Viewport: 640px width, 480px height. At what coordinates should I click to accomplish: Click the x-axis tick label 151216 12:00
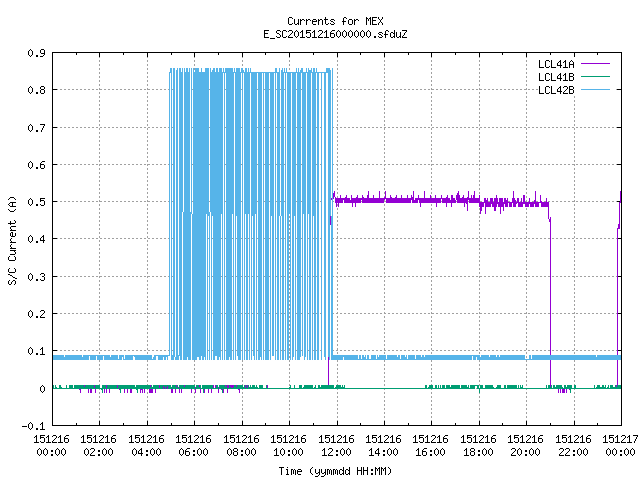click(x=336, y=446)
